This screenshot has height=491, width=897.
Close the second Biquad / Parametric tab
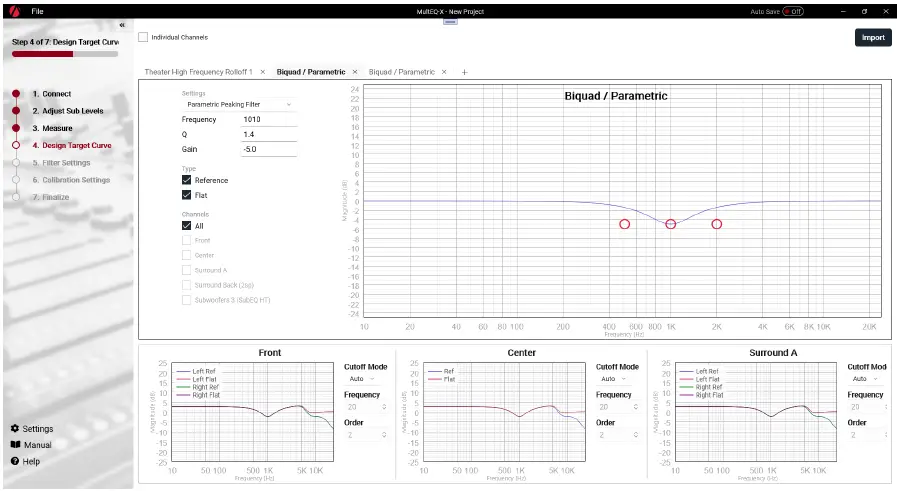pyautogui.click(x=444, y=72)
